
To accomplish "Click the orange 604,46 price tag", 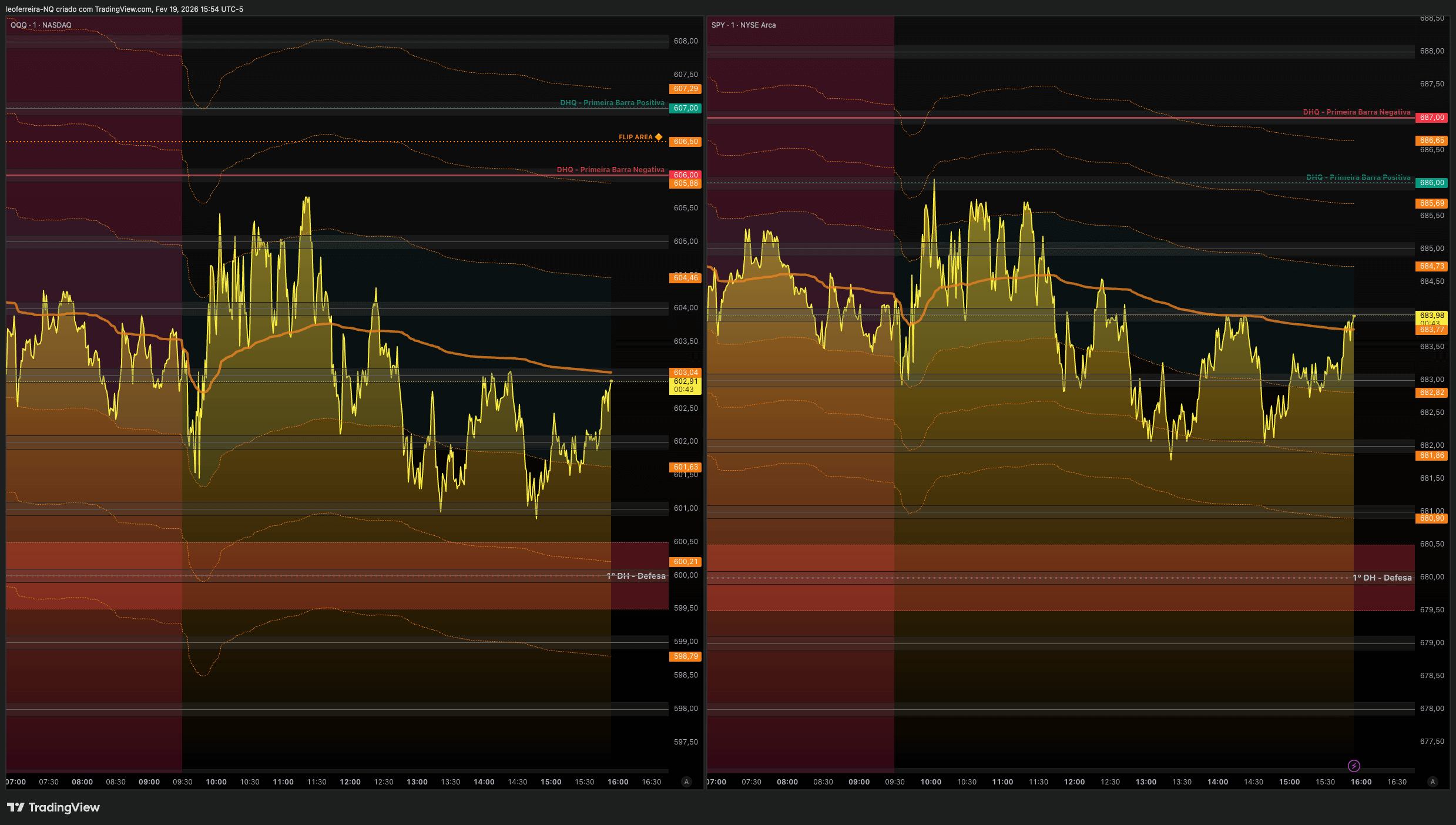I will 686,278.
